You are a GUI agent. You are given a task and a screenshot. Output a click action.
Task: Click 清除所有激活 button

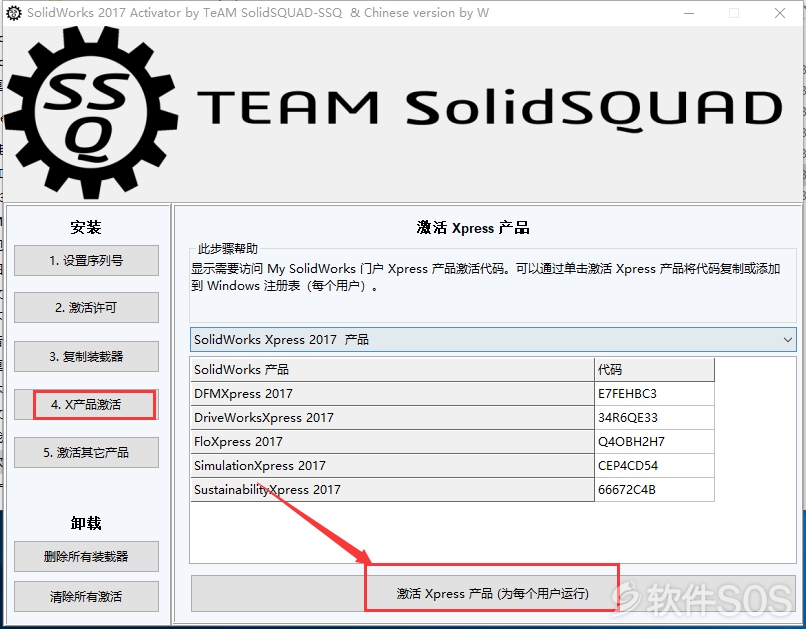tap(86, 597)
